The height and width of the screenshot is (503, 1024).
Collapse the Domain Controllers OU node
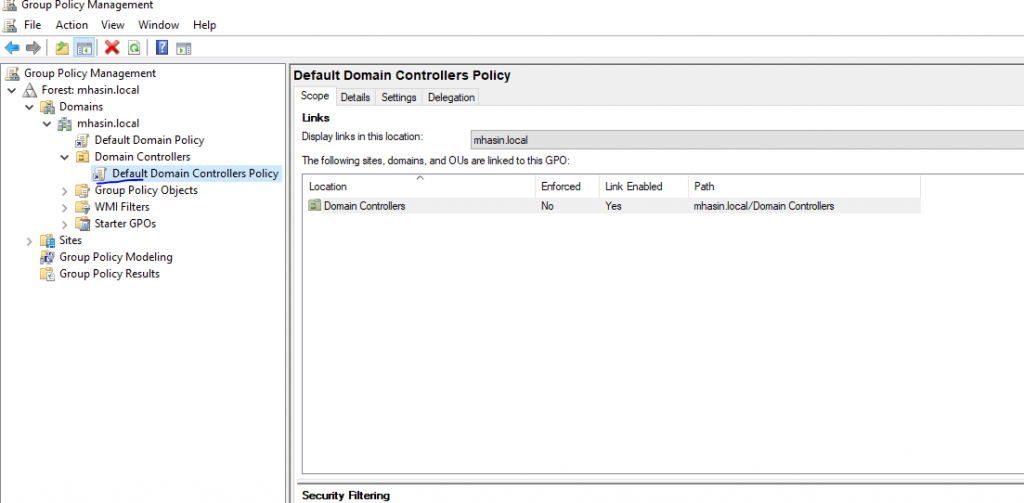click(65, 157)
